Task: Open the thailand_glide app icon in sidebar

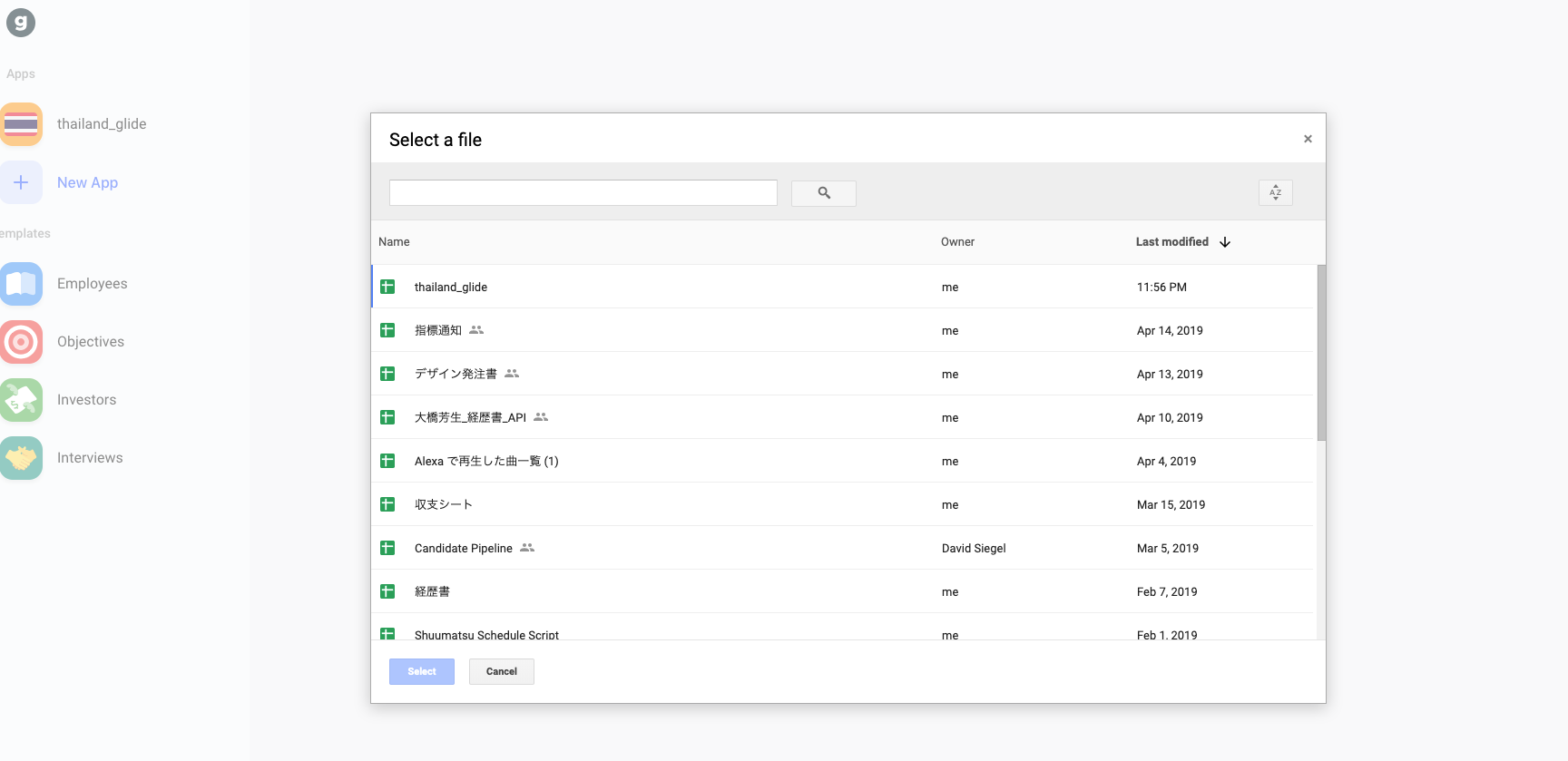Action: tap(21, 124)
